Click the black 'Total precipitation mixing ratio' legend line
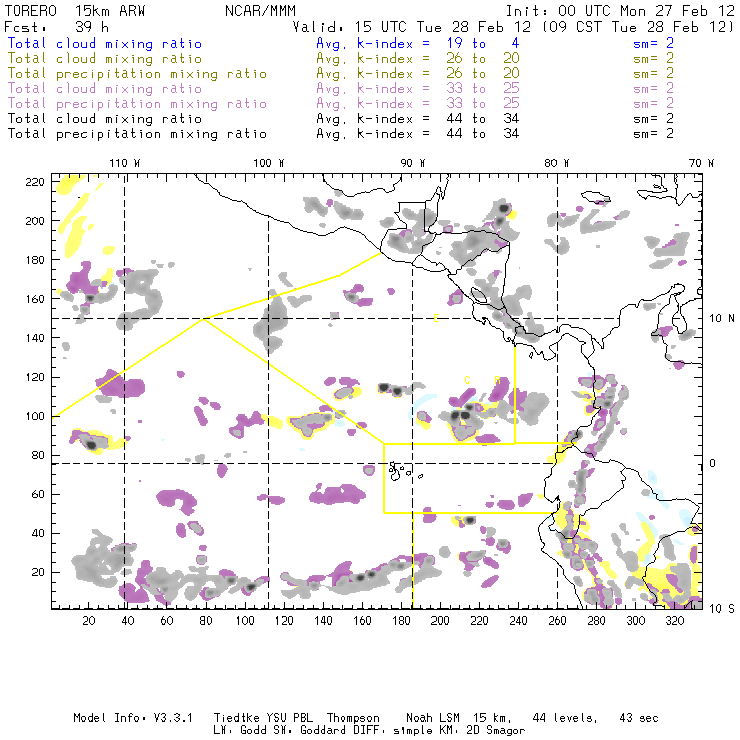740x740 pixels. tap(137, 134)
